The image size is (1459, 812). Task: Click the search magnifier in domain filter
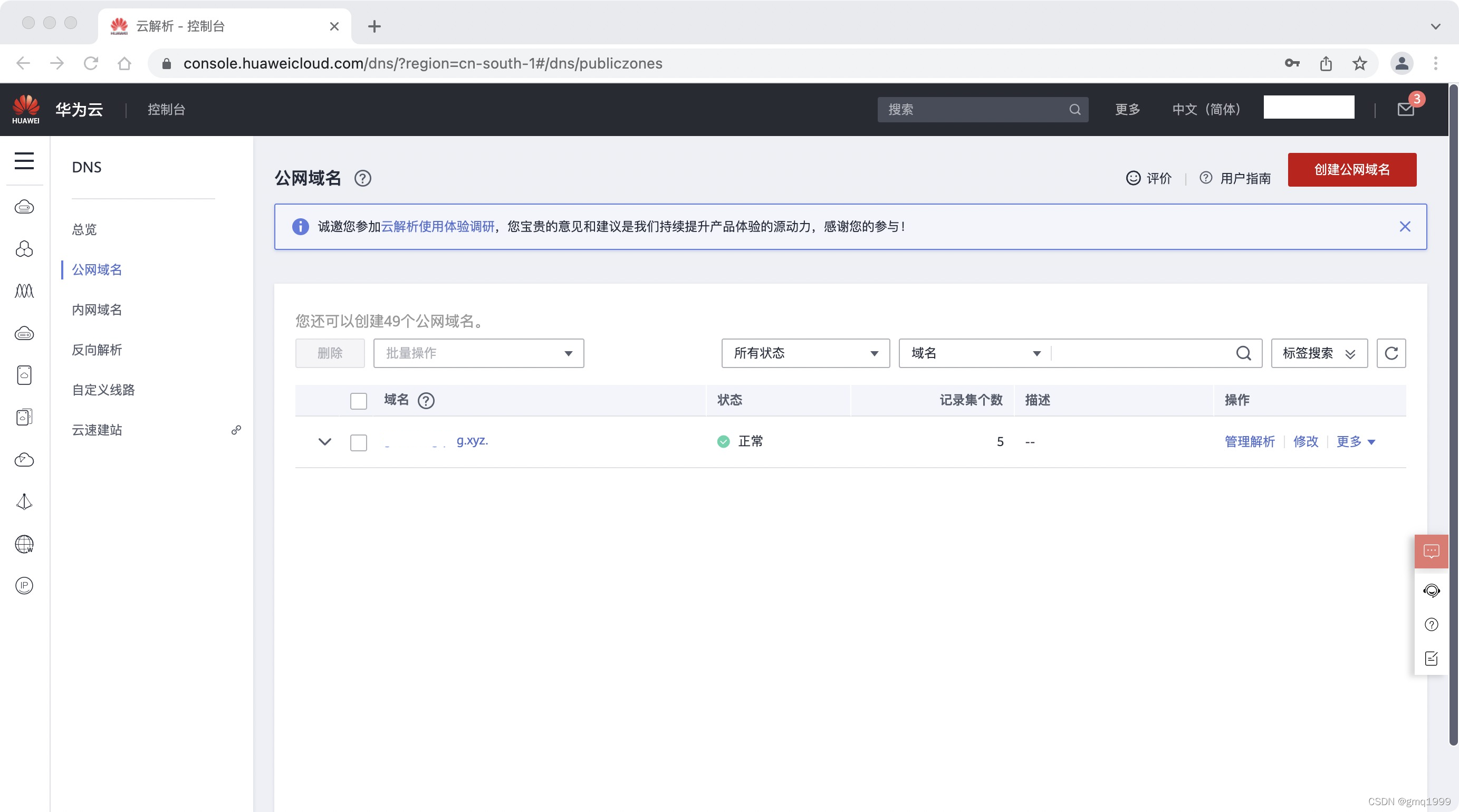coord(1243,353)
